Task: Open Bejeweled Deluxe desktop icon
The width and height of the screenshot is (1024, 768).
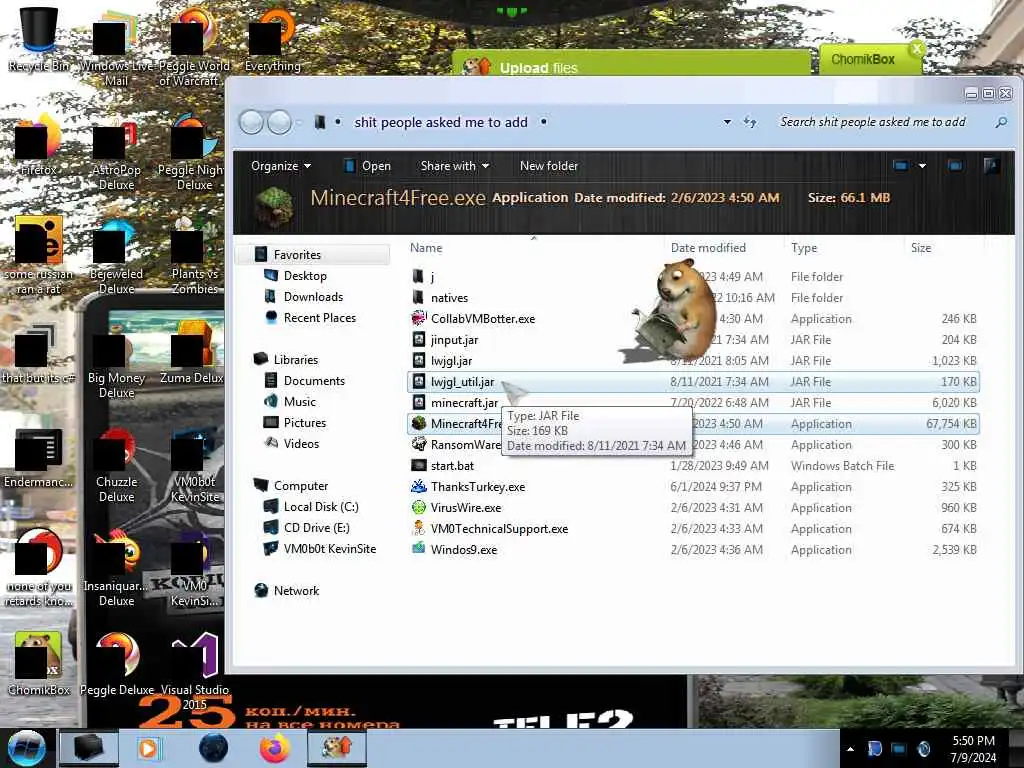Action: click(117, 255)
